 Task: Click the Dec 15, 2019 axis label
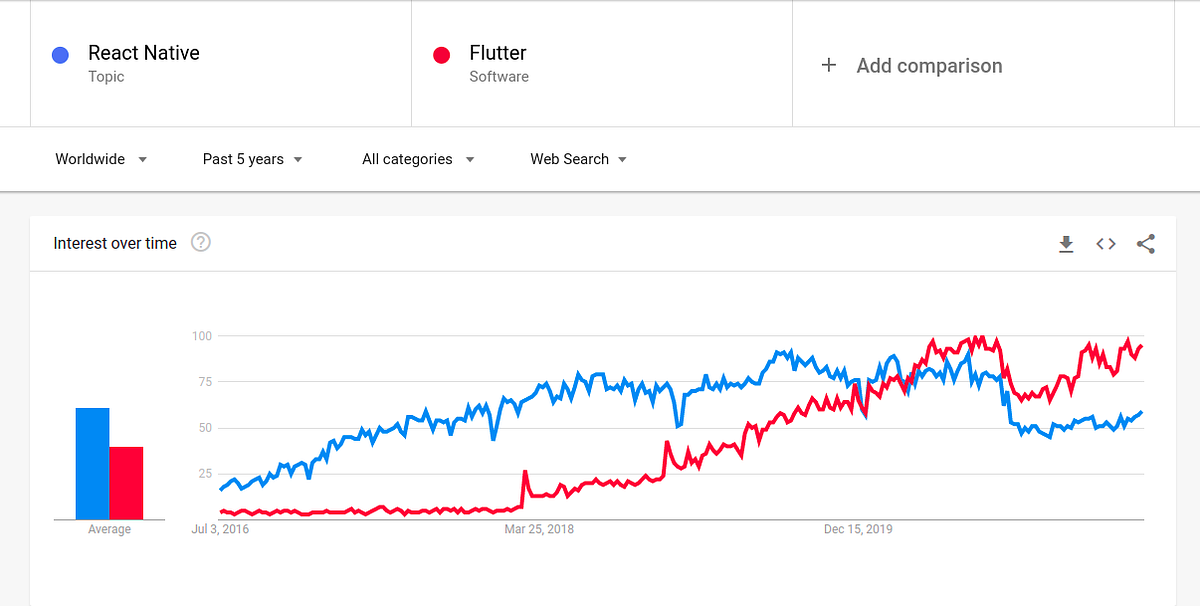[x=858, y=529]
